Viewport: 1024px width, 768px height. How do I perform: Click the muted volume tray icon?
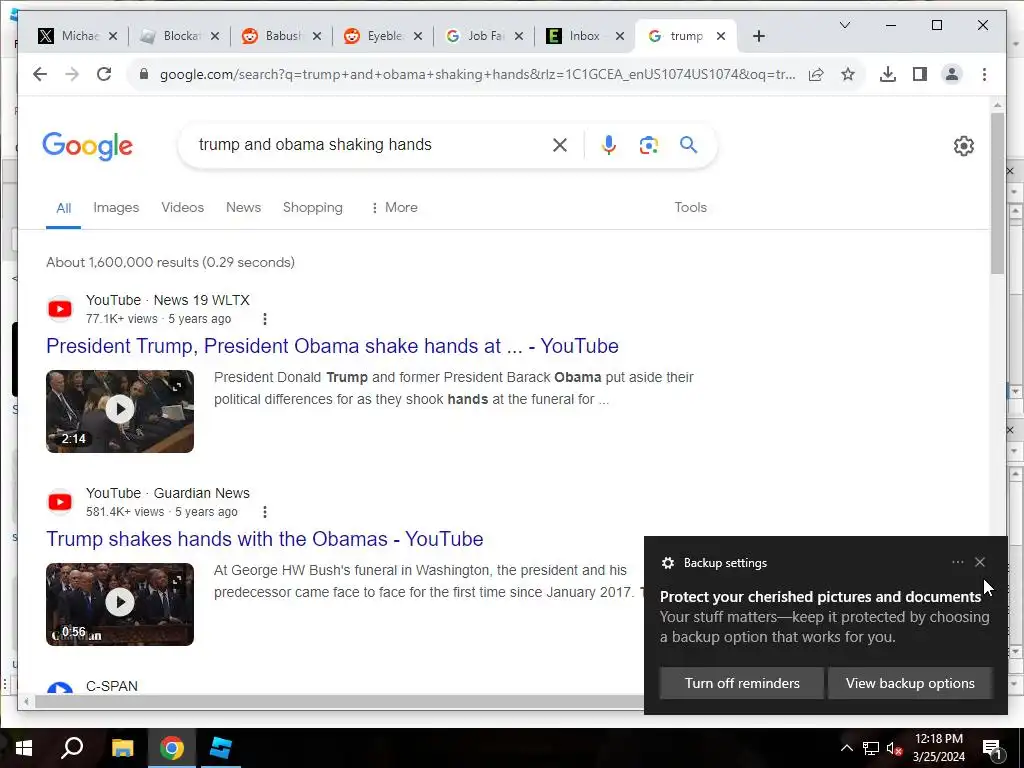coord(894,748)
